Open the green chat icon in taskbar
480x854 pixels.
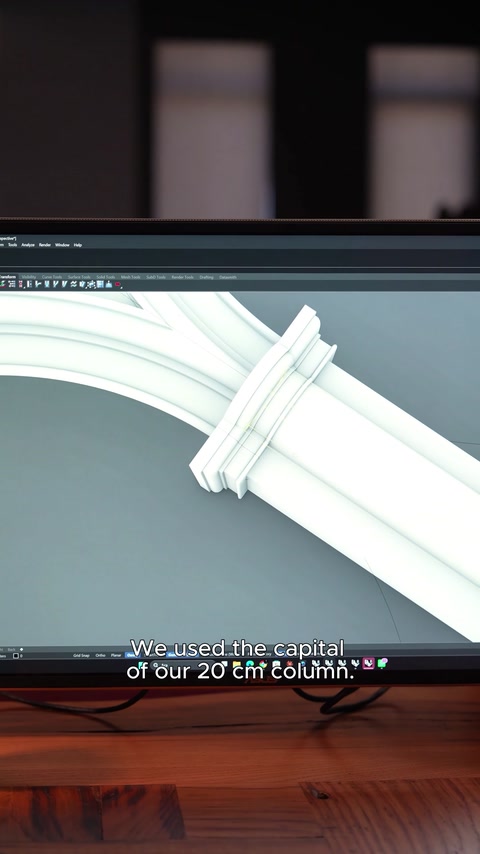382,663
